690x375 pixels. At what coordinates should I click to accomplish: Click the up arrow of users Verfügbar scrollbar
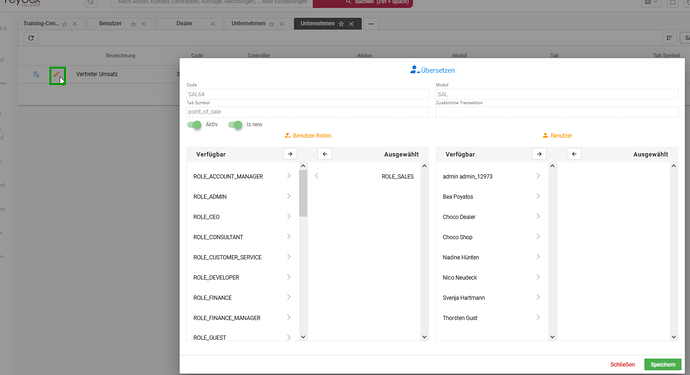point(552,166)
